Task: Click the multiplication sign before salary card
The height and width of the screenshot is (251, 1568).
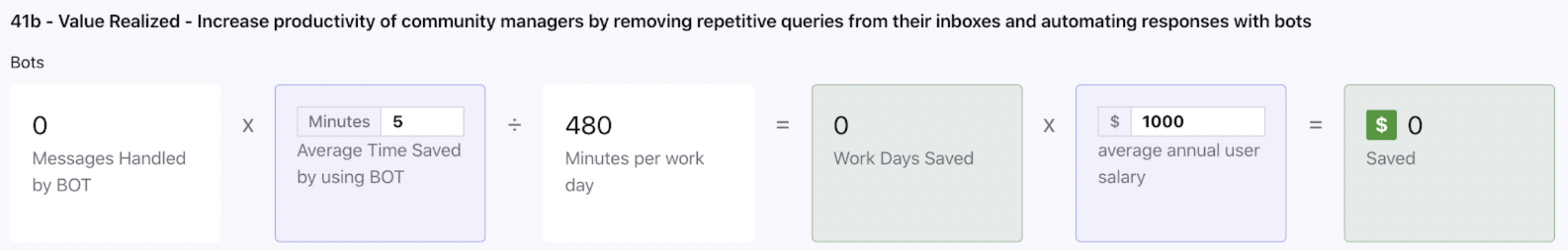Action: tap(1048, 126)
